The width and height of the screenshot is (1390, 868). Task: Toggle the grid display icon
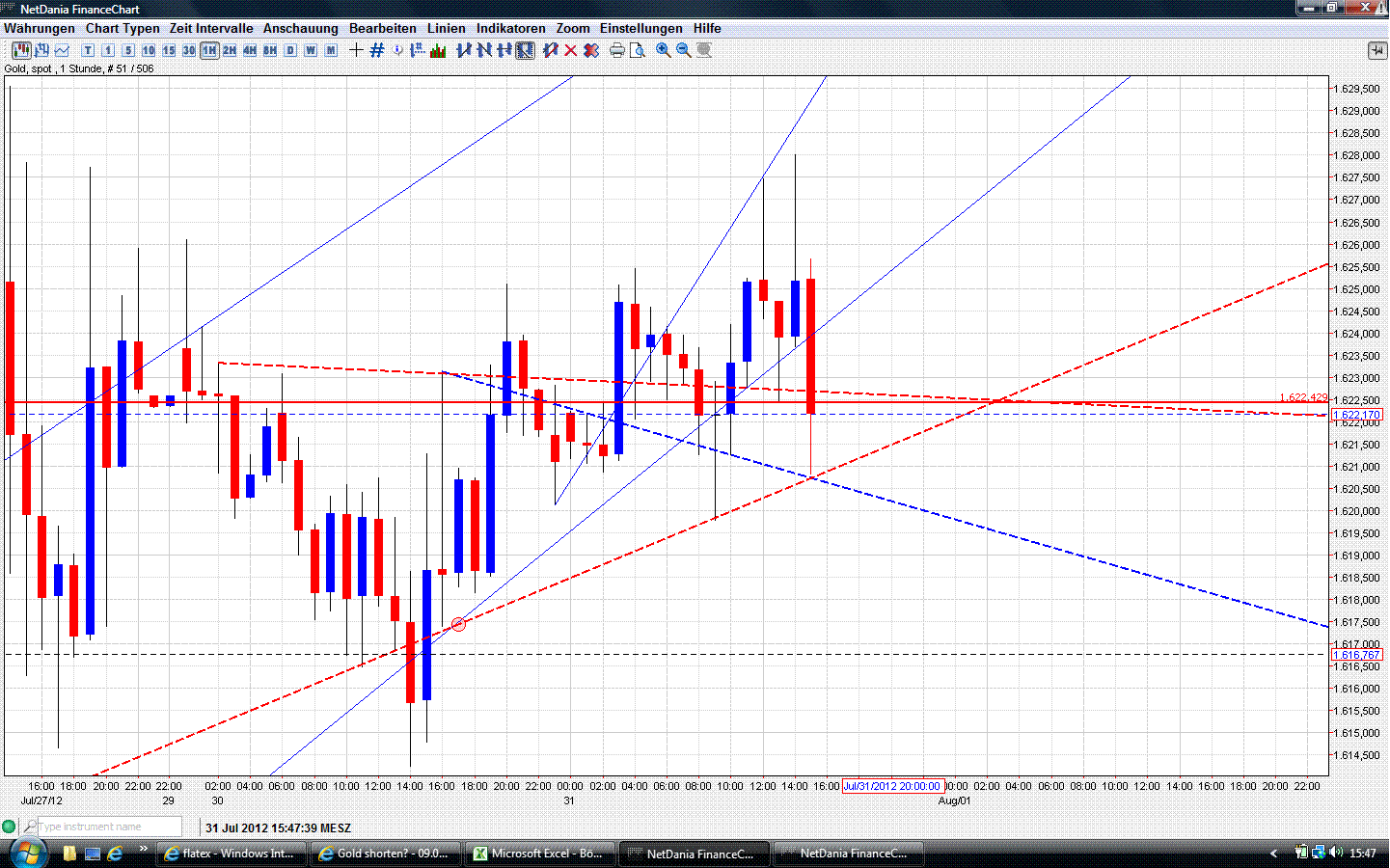[x=375, y=50]
